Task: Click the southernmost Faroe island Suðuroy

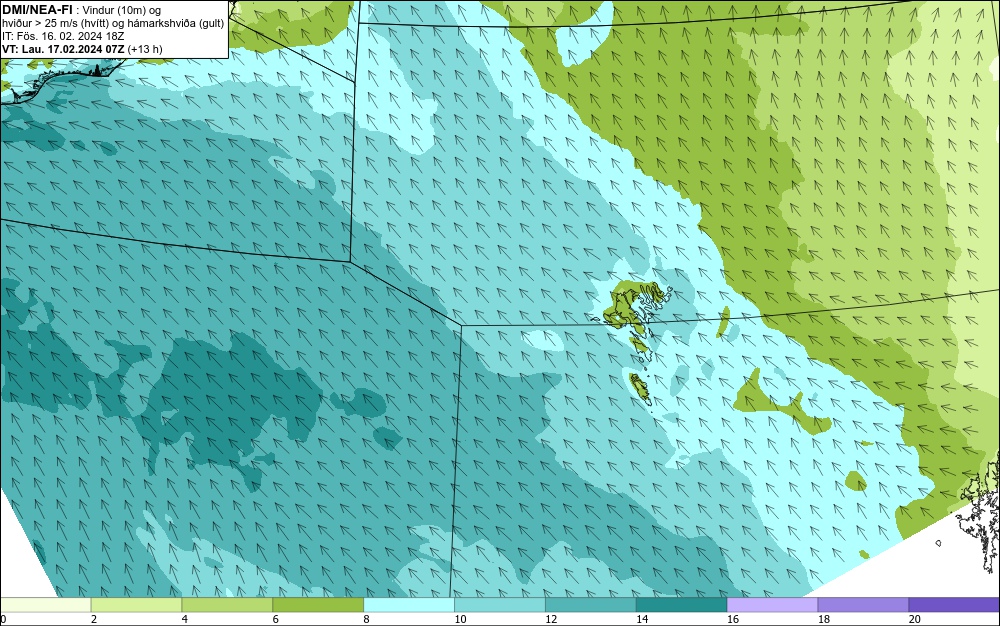Action: pyautogui.click(x=640, y=389)
